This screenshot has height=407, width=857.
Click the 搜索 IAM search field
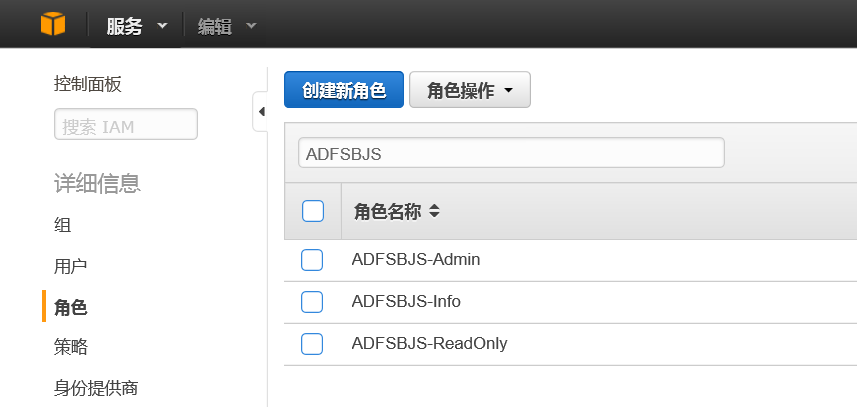coord(125,126)
